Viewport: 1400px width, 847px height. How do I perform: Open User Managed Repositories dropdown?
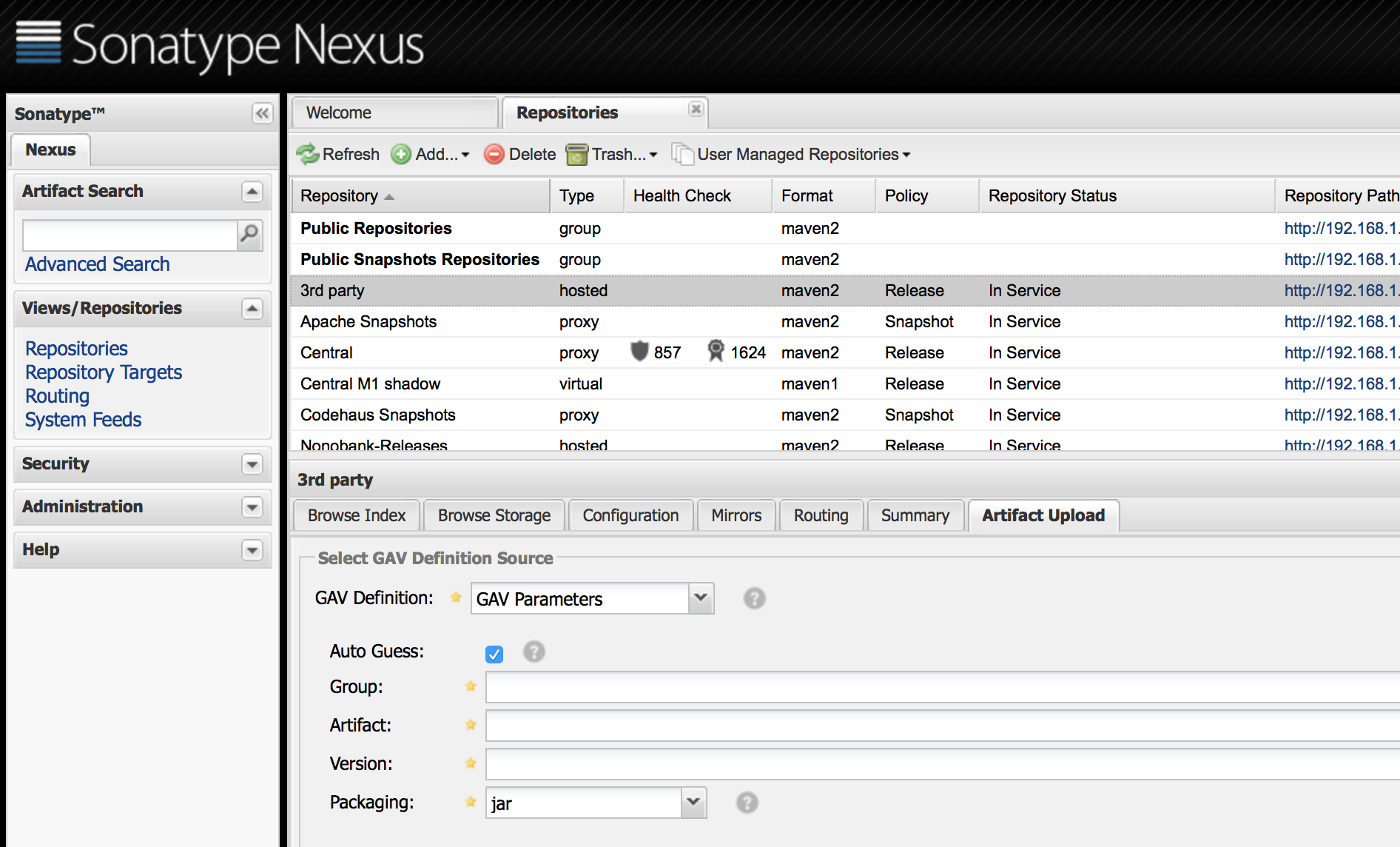click(x=790, y=154)
